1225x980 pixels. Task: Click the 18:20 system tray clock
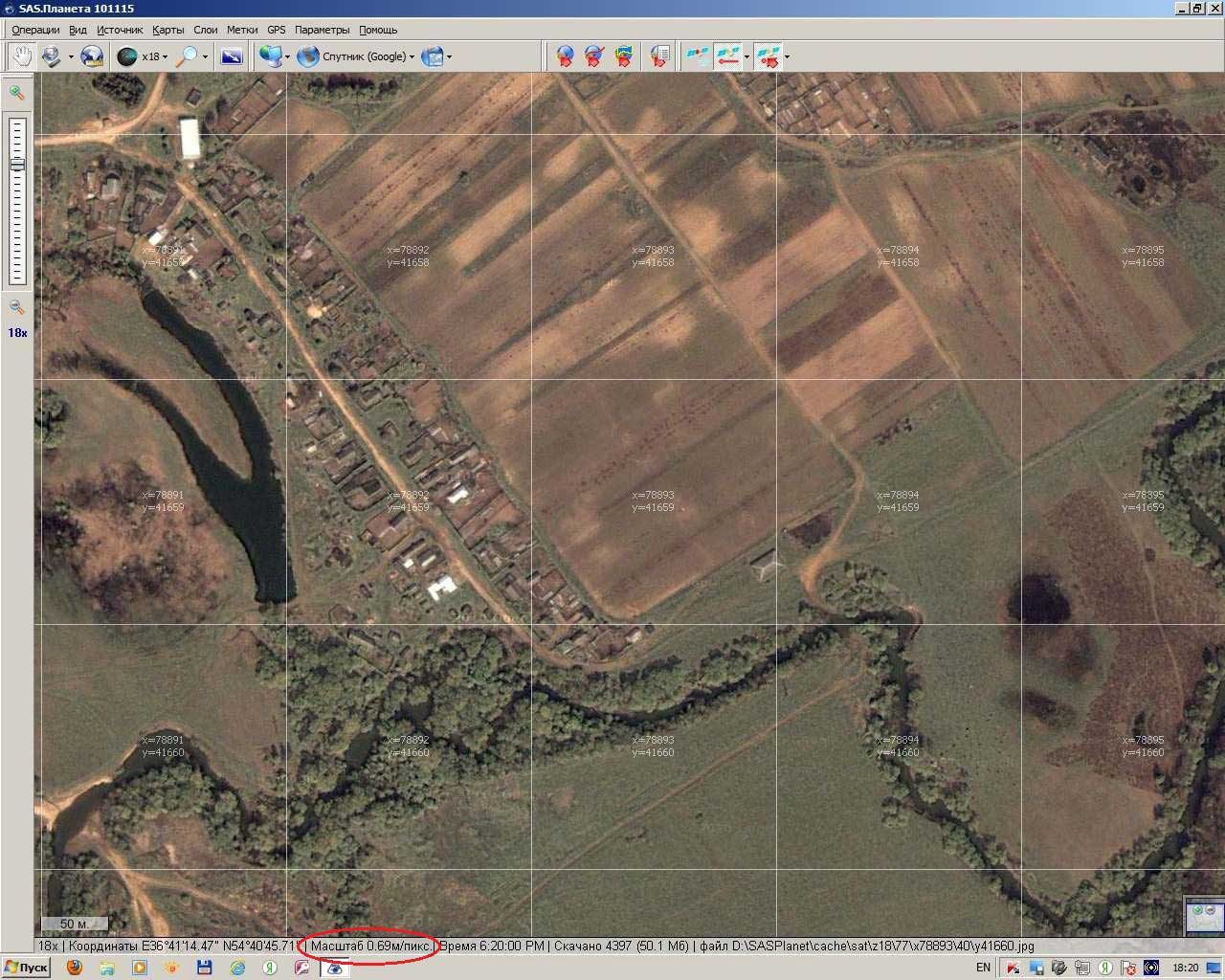click(x=1186, y=968)
